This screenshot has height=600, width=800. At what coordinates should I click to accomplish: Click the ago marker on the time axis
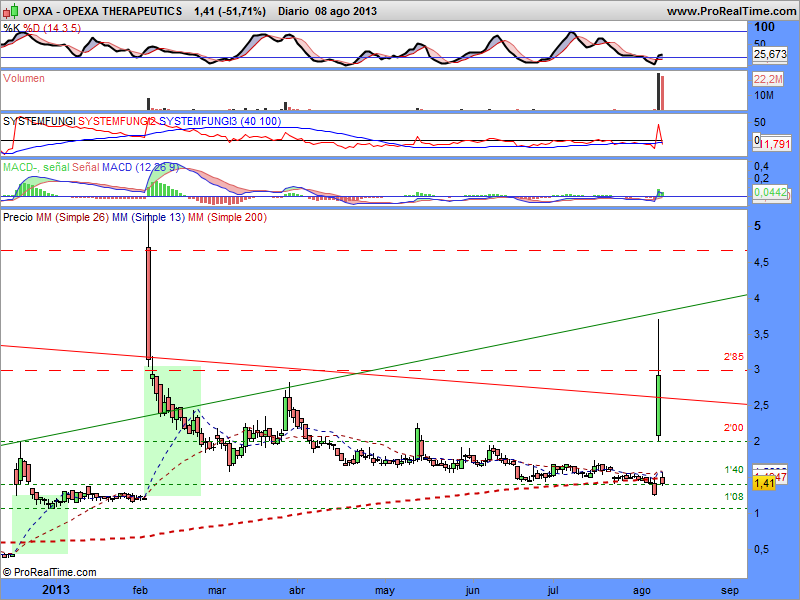coord(642,590)
